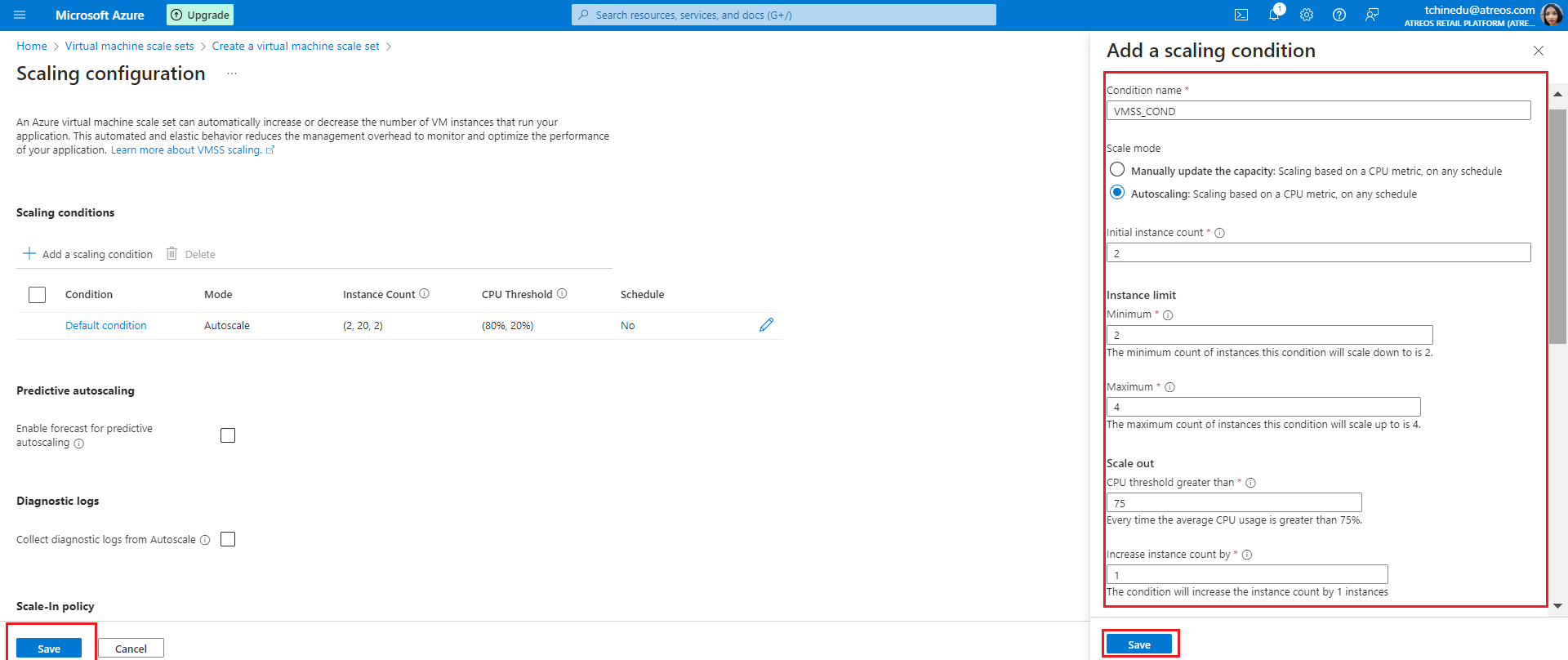The height and width of the screenshot is (660, 1568).
Task: Select the Autoscaling scale mode radio
Action: (x=1117, y=193)
